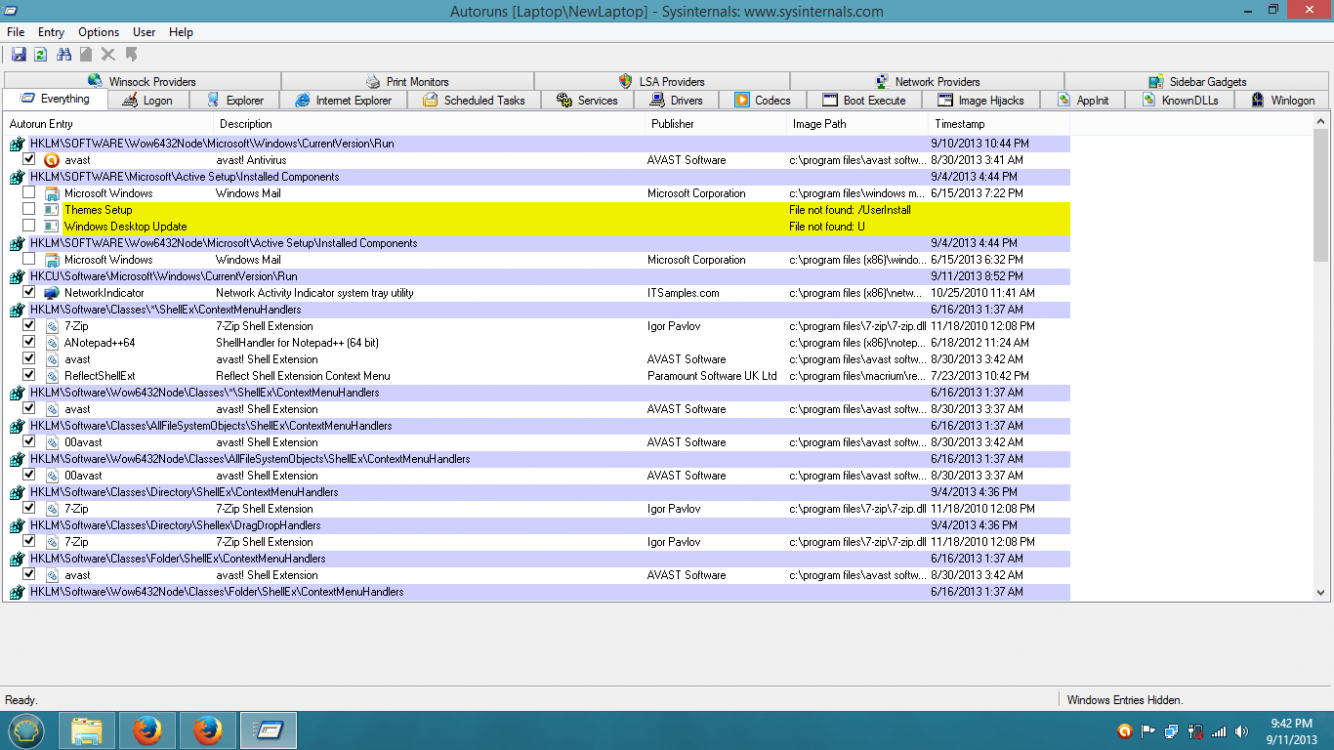Viewport: 1334px width, 750px height.
Task: Uncheck the avast! Antivirus Run entry
Action: [29, 160]
